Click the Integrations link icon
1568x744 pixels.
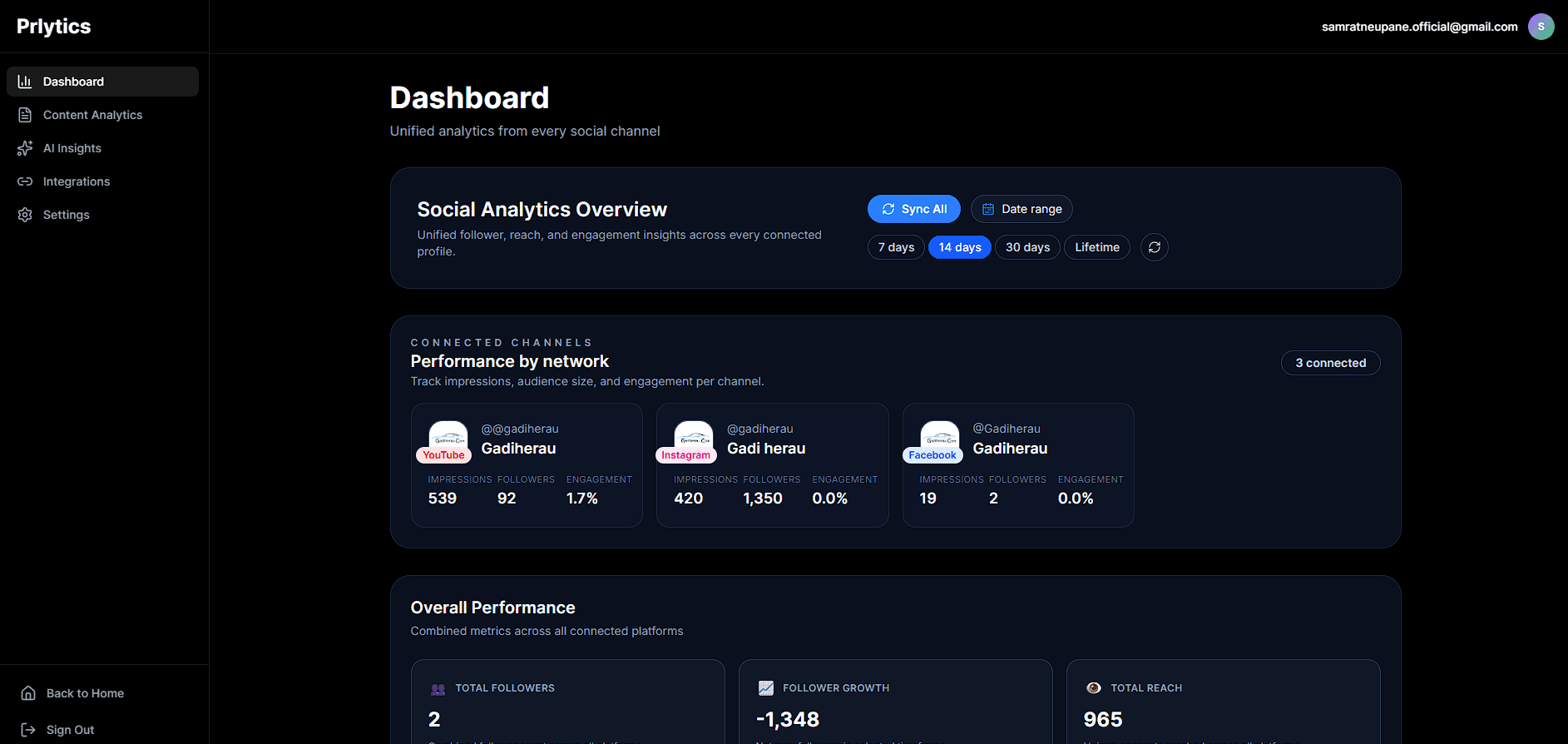point(25,181)
